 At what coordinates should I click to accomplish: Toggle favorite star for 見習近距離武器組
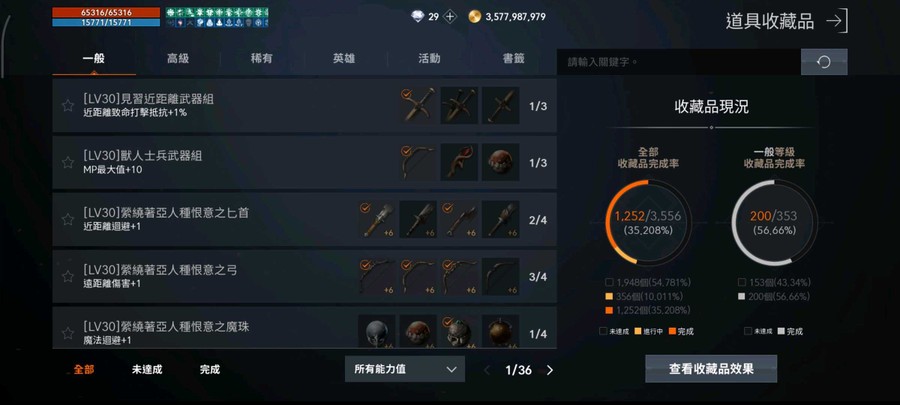click(x=68, y=106)
